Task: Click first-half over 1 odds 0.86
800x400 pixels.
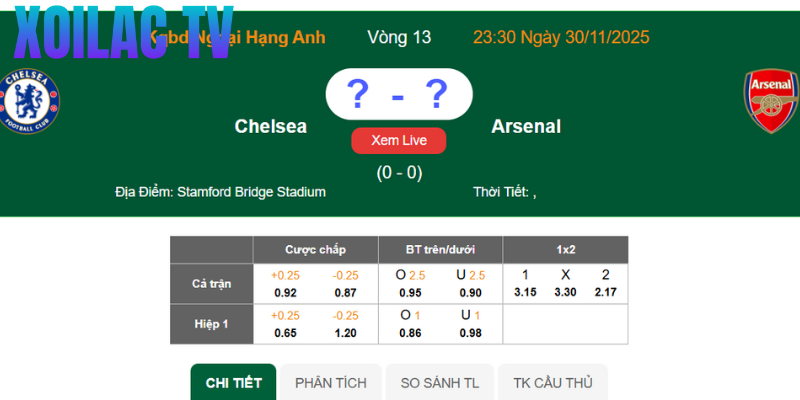Action: [409, 330]
